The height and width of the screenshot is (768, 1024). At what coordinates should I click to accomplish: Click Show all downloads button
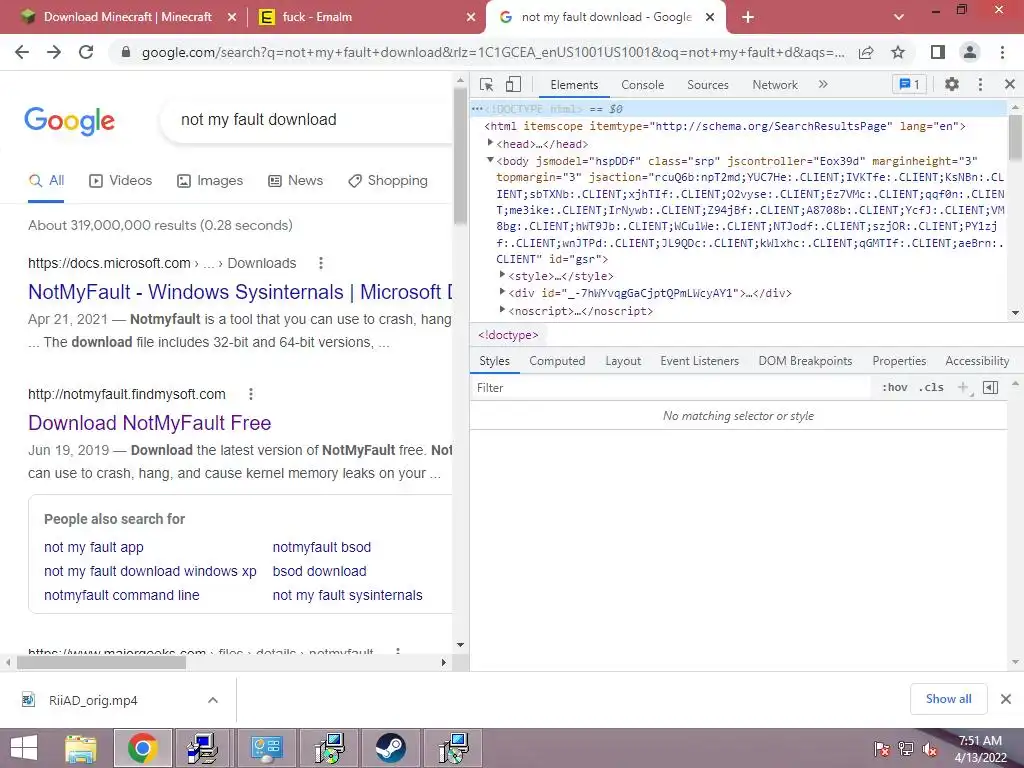pyautogui.click(x=948, y=699)
